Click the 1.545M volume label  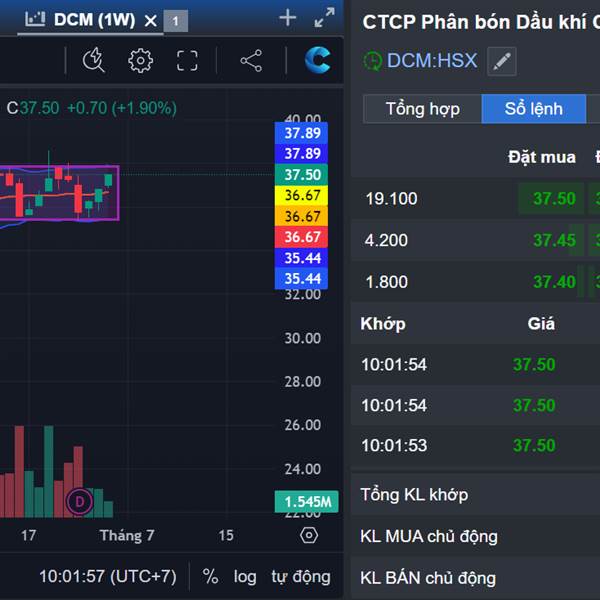click(x=307, y=501)
